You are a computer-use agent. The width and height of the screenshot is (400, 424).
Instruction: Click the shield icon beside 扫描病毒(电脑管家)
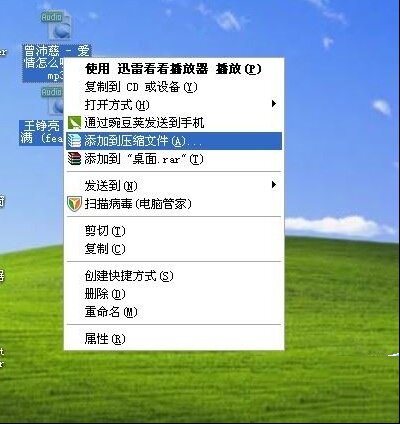74,204
